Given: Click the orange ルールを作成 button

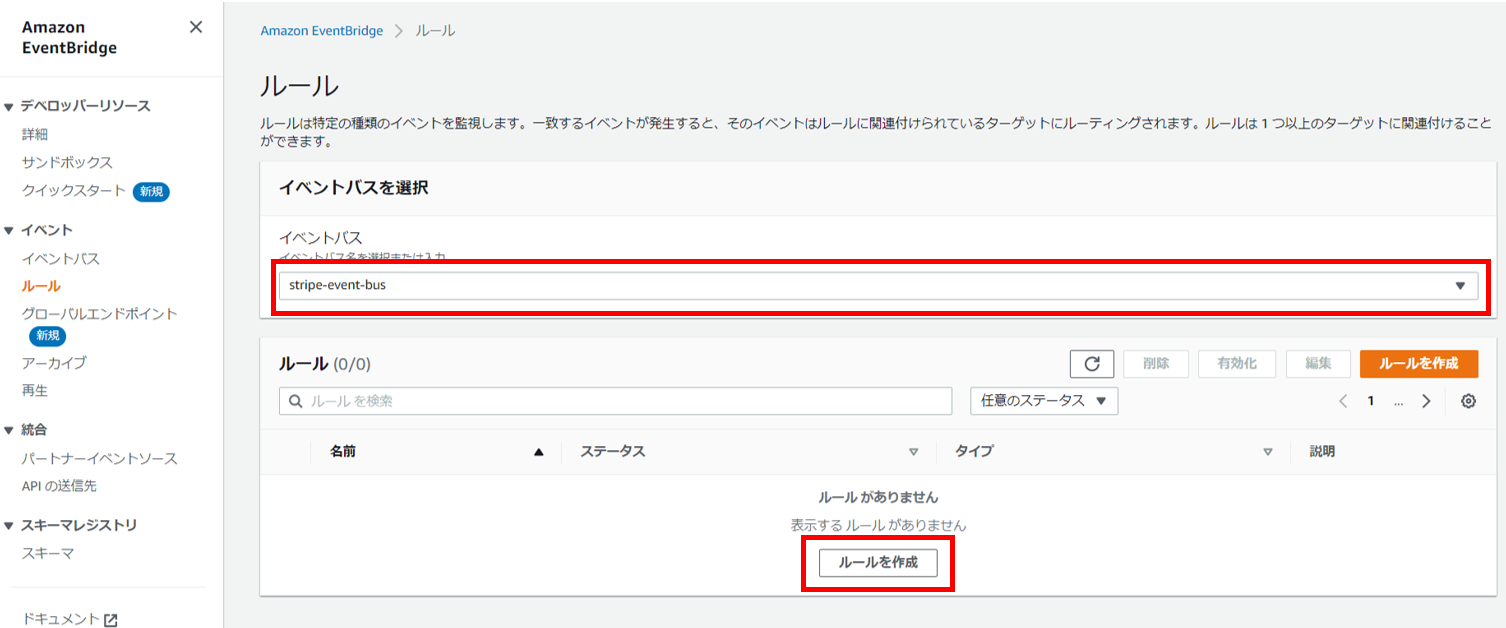Looking at the screenshot, I should [1418, 364].
